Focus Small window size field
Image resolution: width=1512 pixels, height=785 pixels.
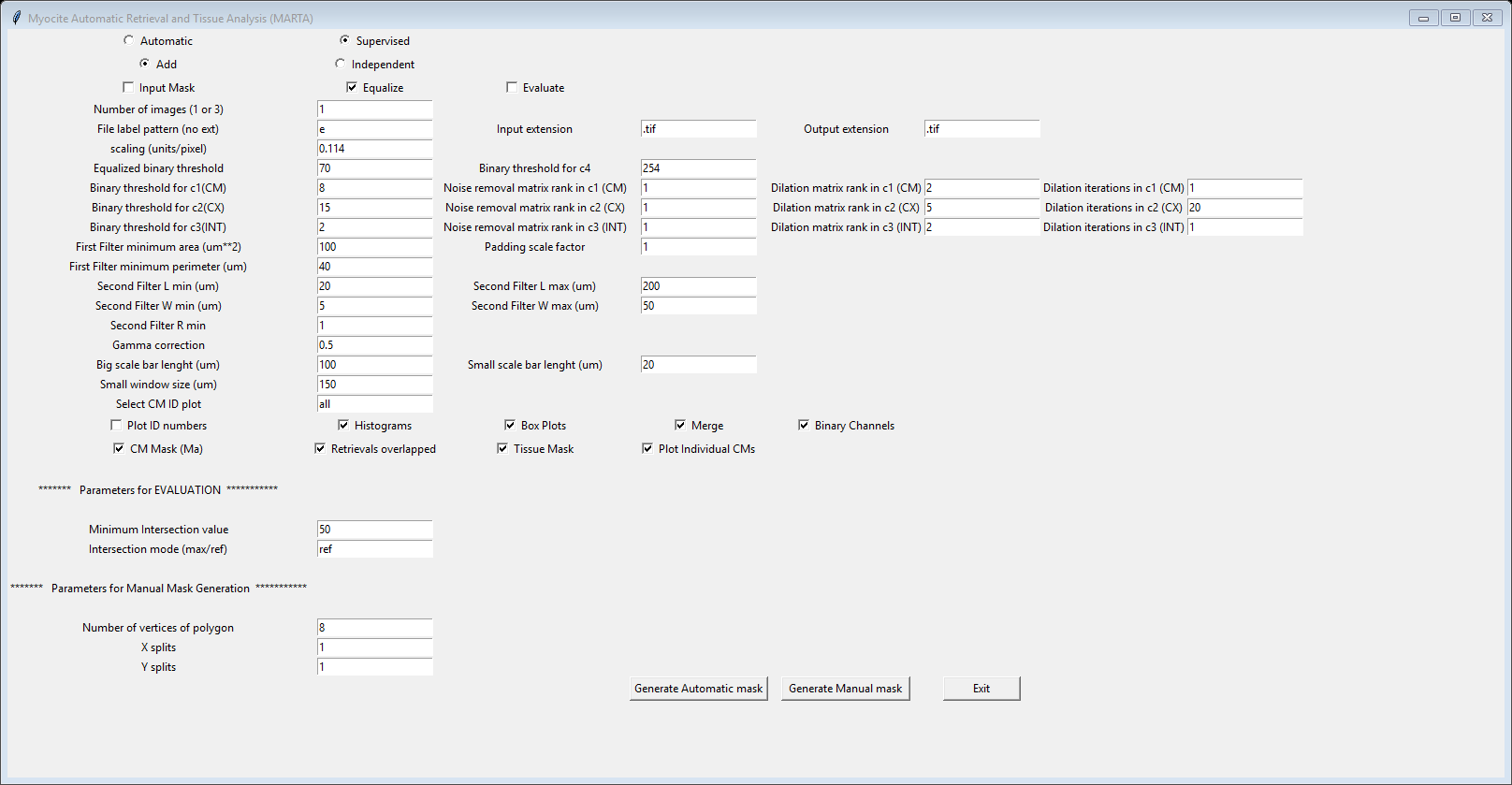pyautogui.click(x=374, y=385)
